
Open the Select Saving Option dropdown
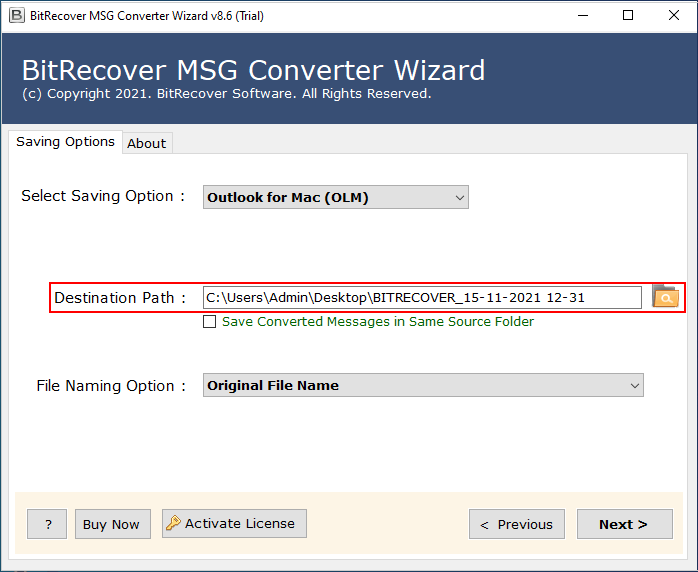335,197
